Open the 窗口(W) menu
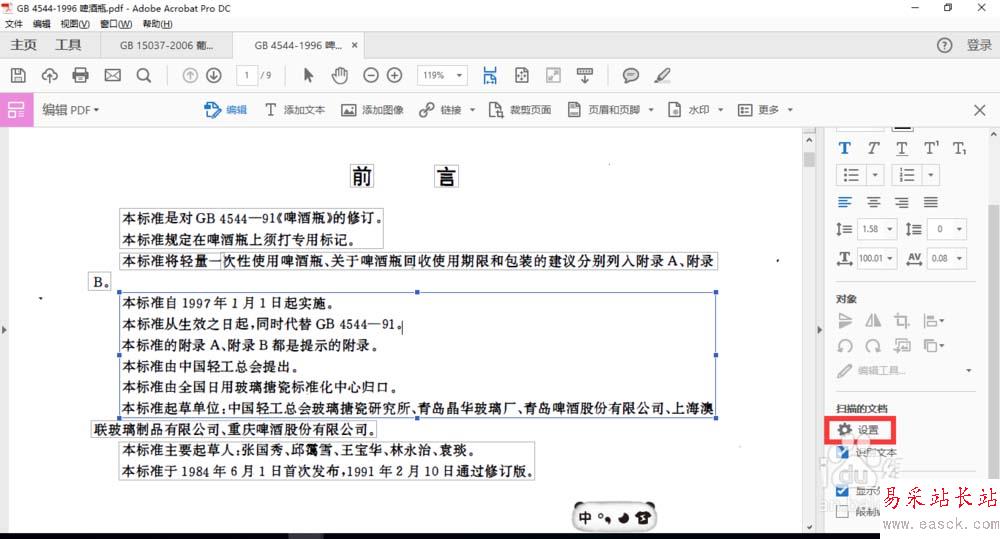This screenshot has height=539, width=1000. (116, 24)
